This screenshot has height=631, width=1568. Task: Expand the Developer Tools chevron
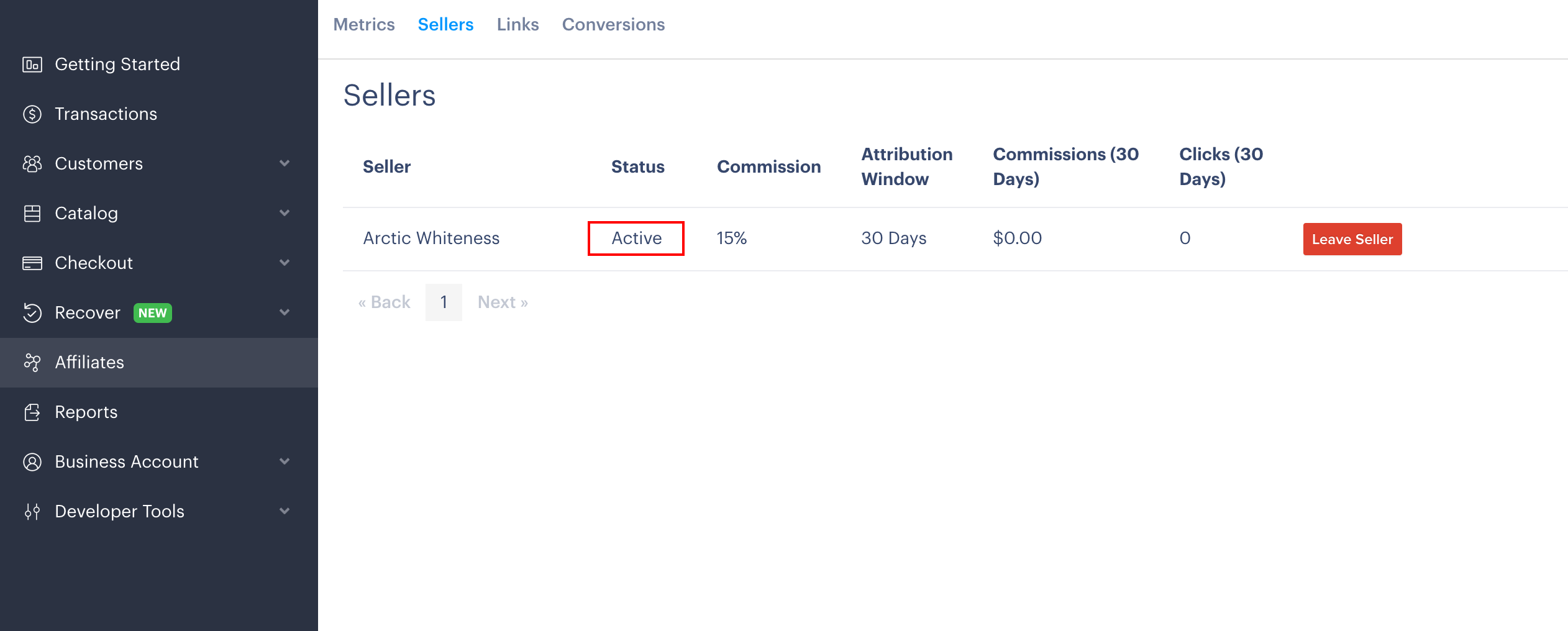pyautogui.click(x=285, y=511)
